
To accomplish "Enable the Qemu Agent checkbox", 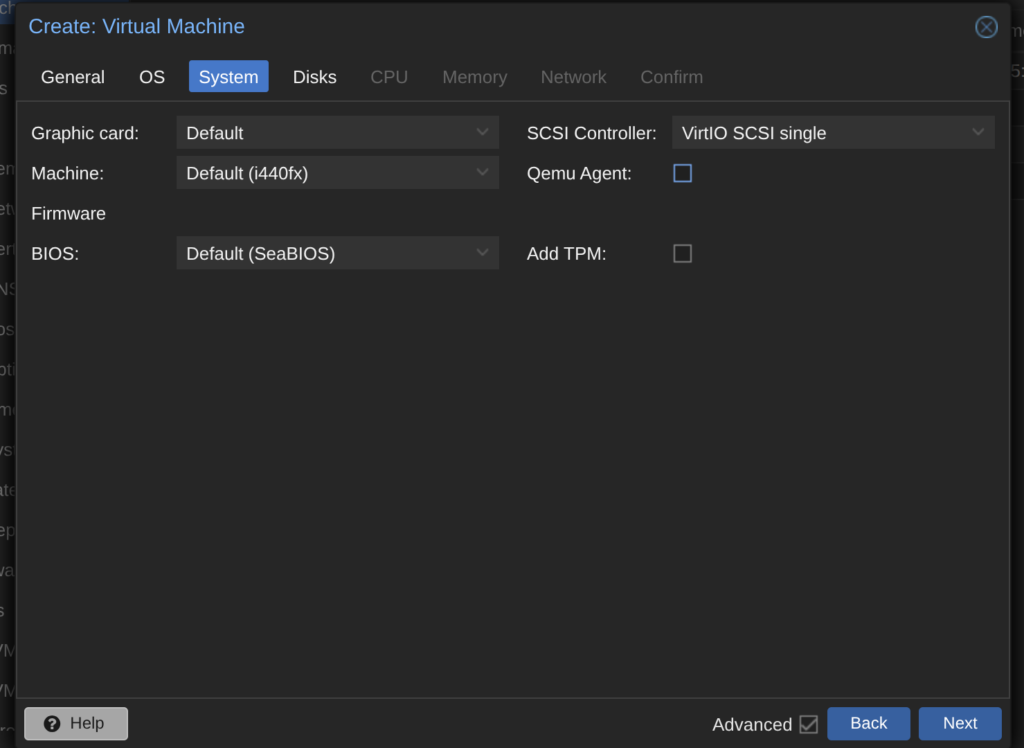I will [682, 174].
